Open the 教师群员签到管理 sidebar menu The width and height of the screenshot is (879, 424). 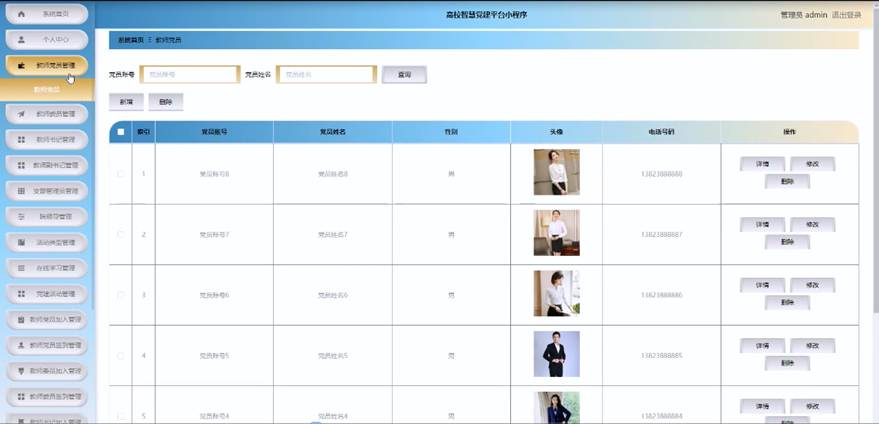click(47, 397)
